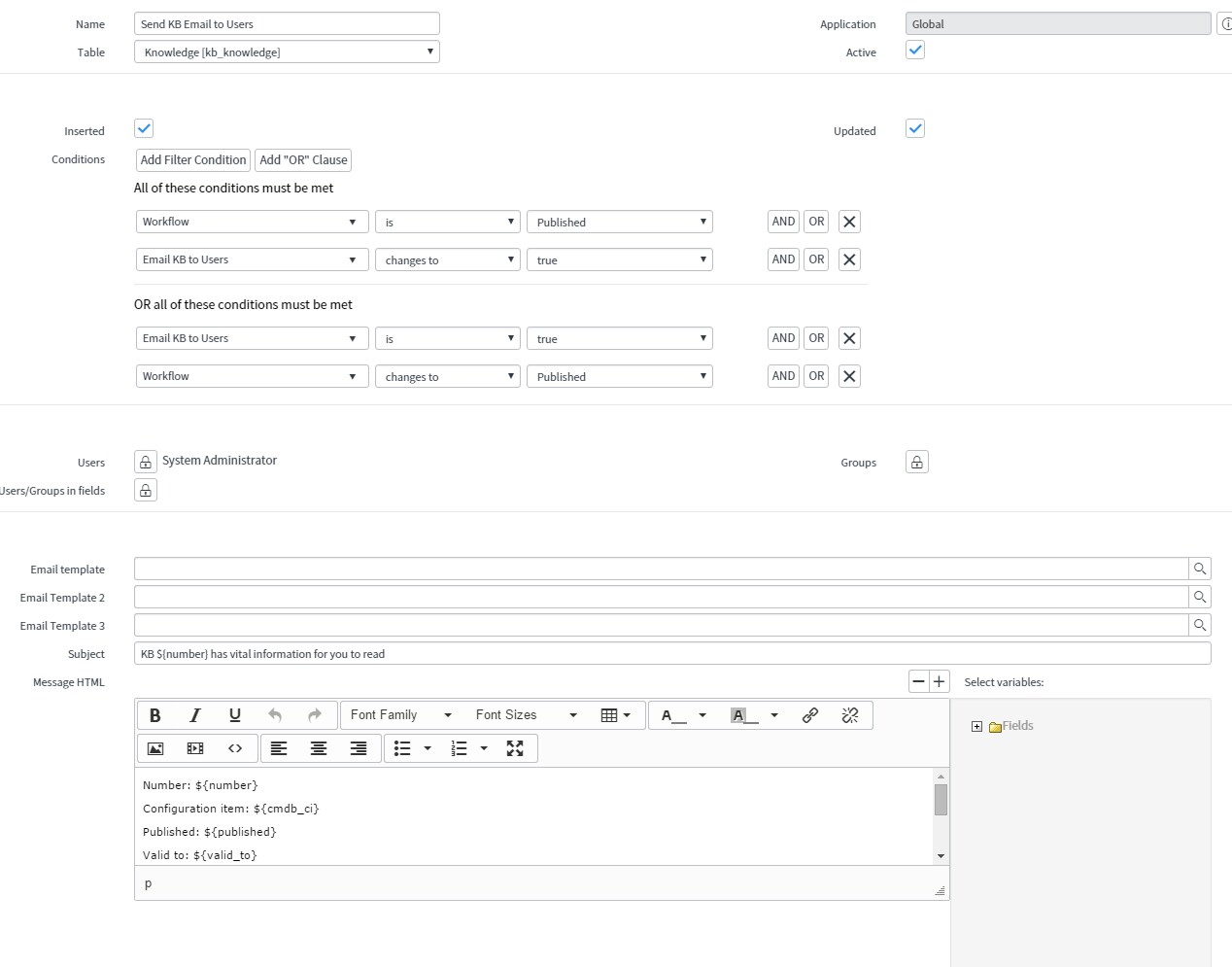Image resolution: width=1232 pixels, height=967 pixels.
Task: Apply background color with highlighted A button
Action: click(x=743, y=715)
